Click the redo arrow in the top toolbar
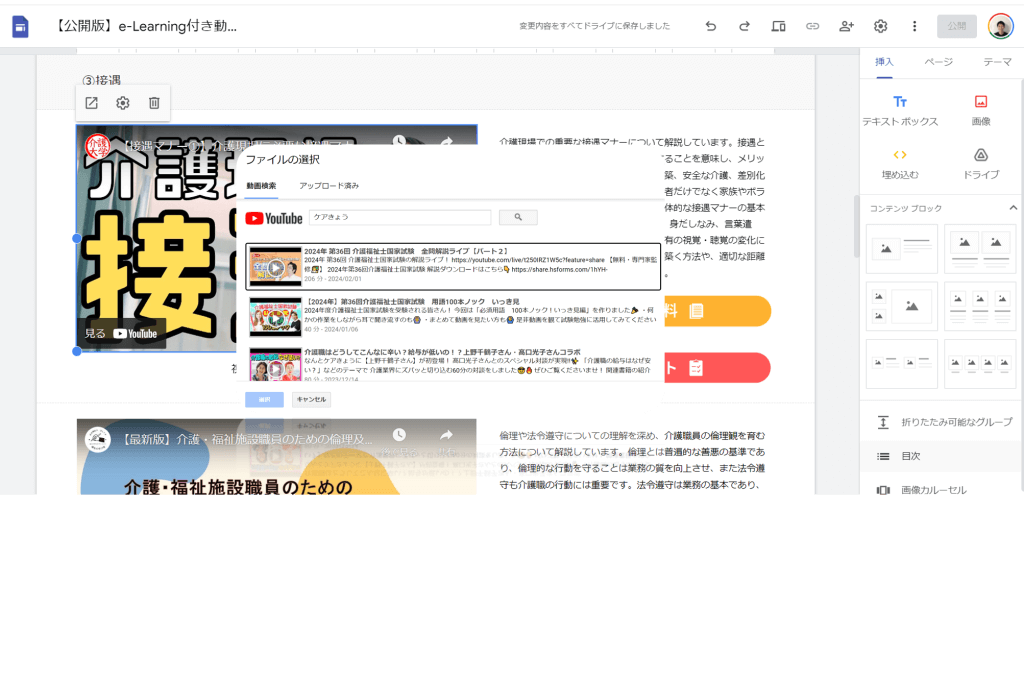This screenshot has width=1024, height=682. click(x=744, y=26)
